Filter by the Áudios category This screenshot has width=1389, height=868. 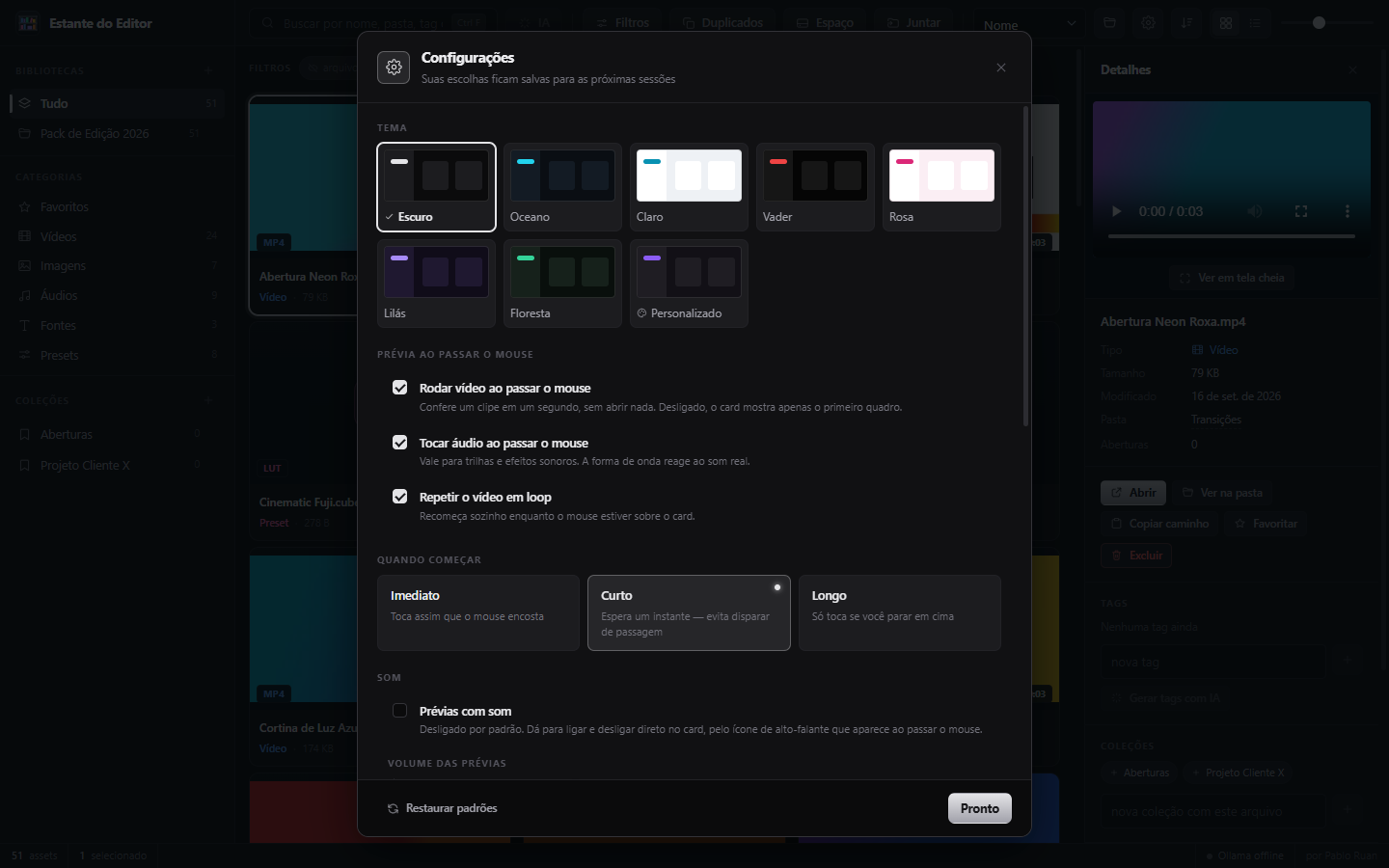coord(118,296)
